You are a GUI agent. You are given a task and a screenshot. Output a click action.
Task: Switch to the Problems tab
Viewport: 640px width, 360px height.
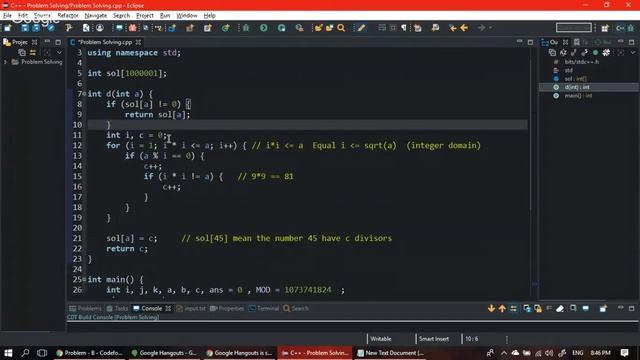pos(85,309)
